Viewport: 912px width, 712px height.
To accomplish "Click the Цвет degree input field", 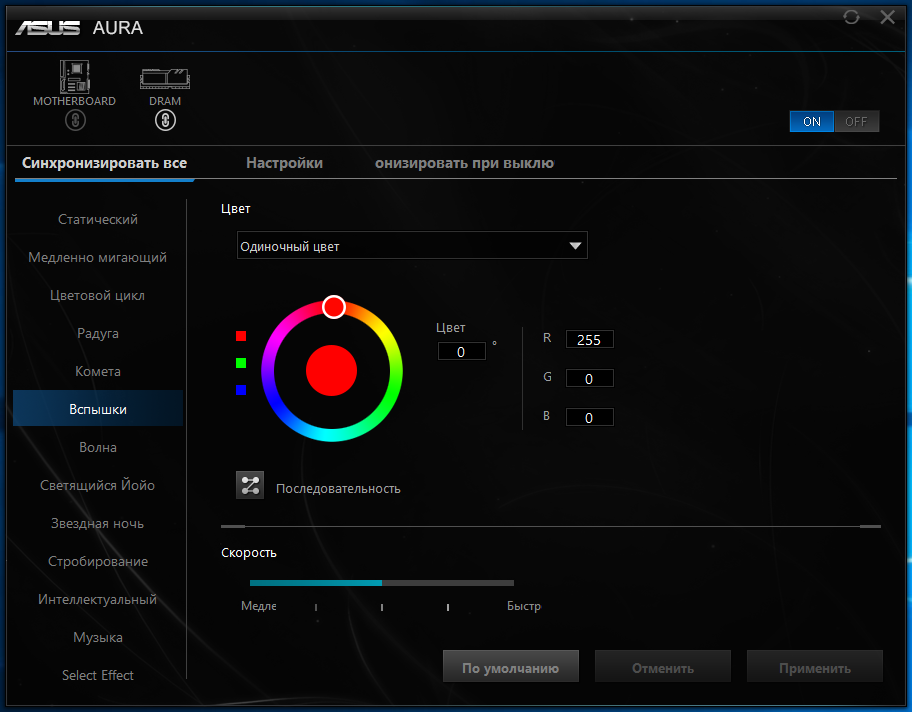I will [x=461, y=351].
